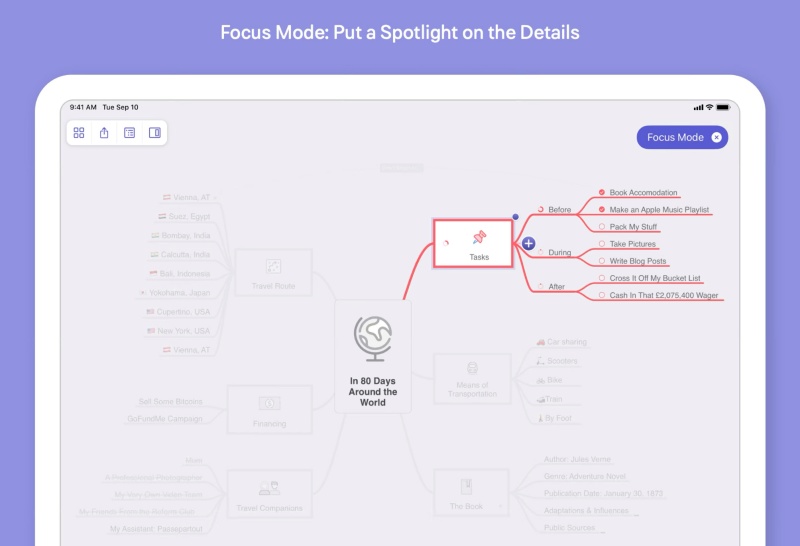Select the Travel Route node
This screenshot has height=546, width=800.
273,273
